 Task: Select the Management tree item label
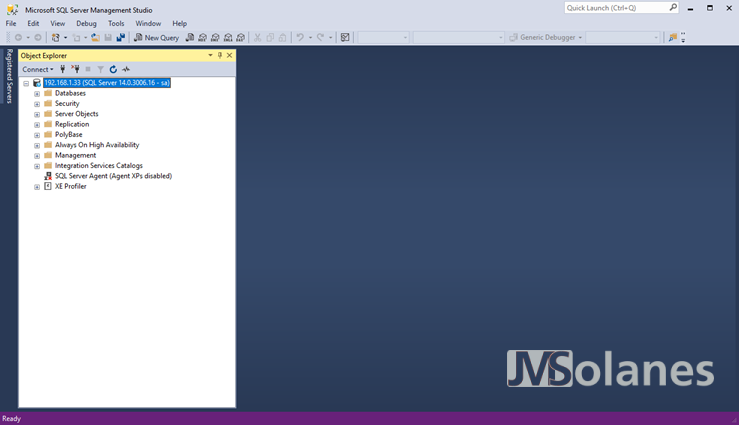point(76,155)
